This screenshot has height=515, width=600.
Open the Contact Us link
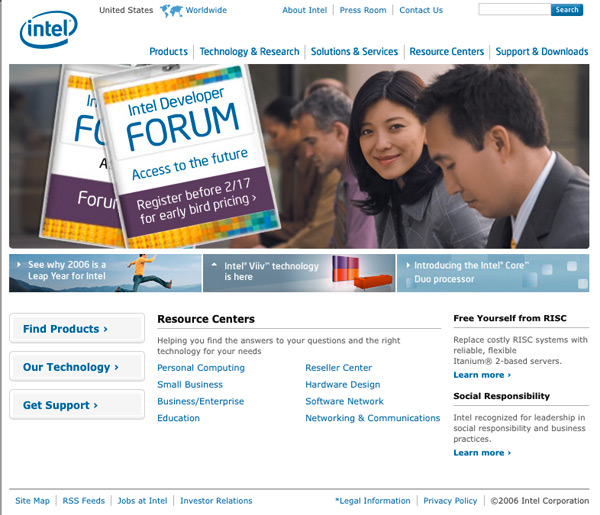click(x=421, y=10)
